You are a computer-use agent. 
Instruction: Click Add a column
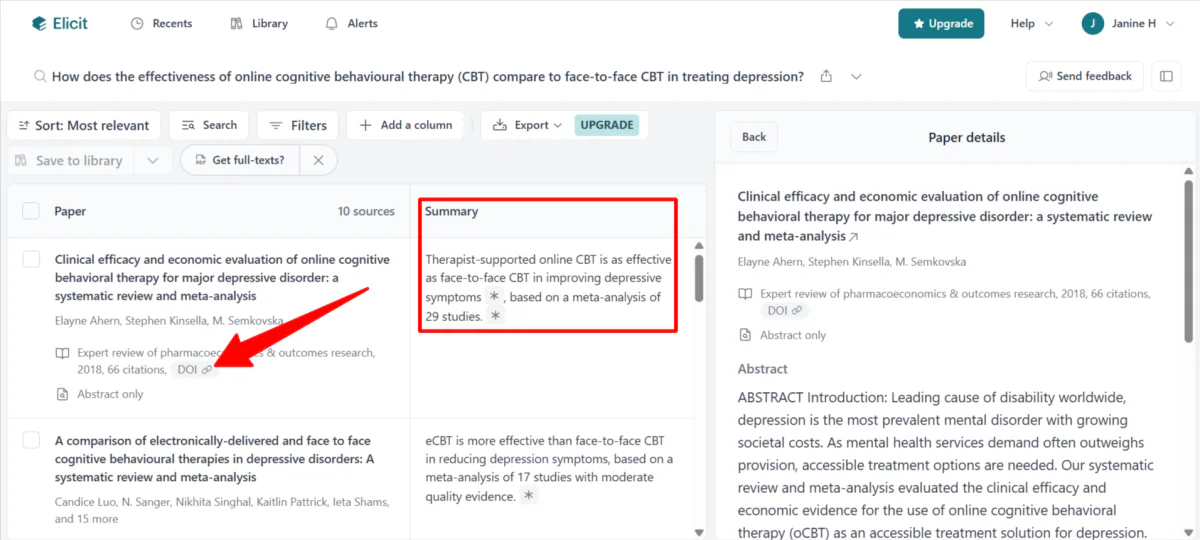point(406,125)
